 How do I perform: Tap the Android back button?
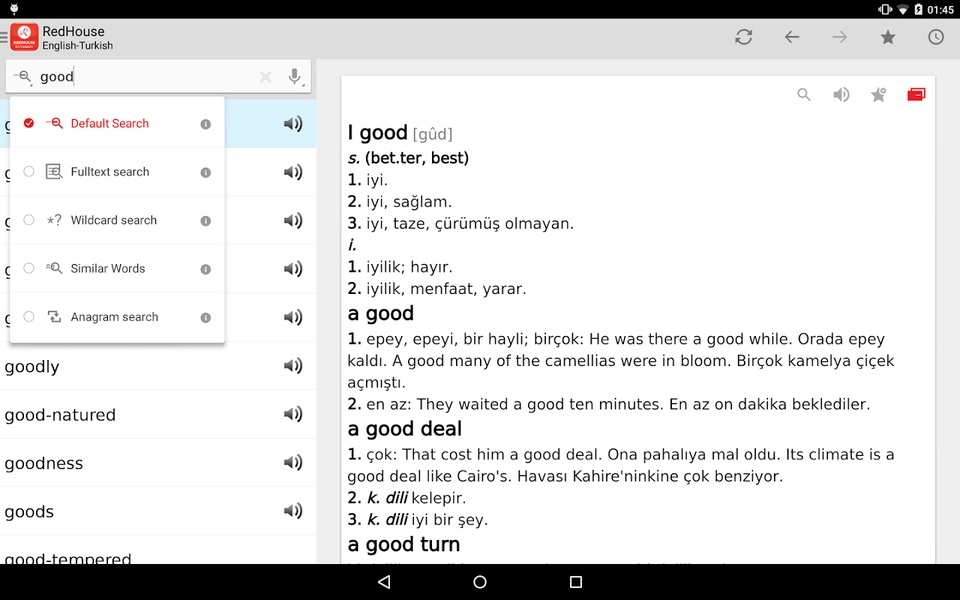click(384, 582)
